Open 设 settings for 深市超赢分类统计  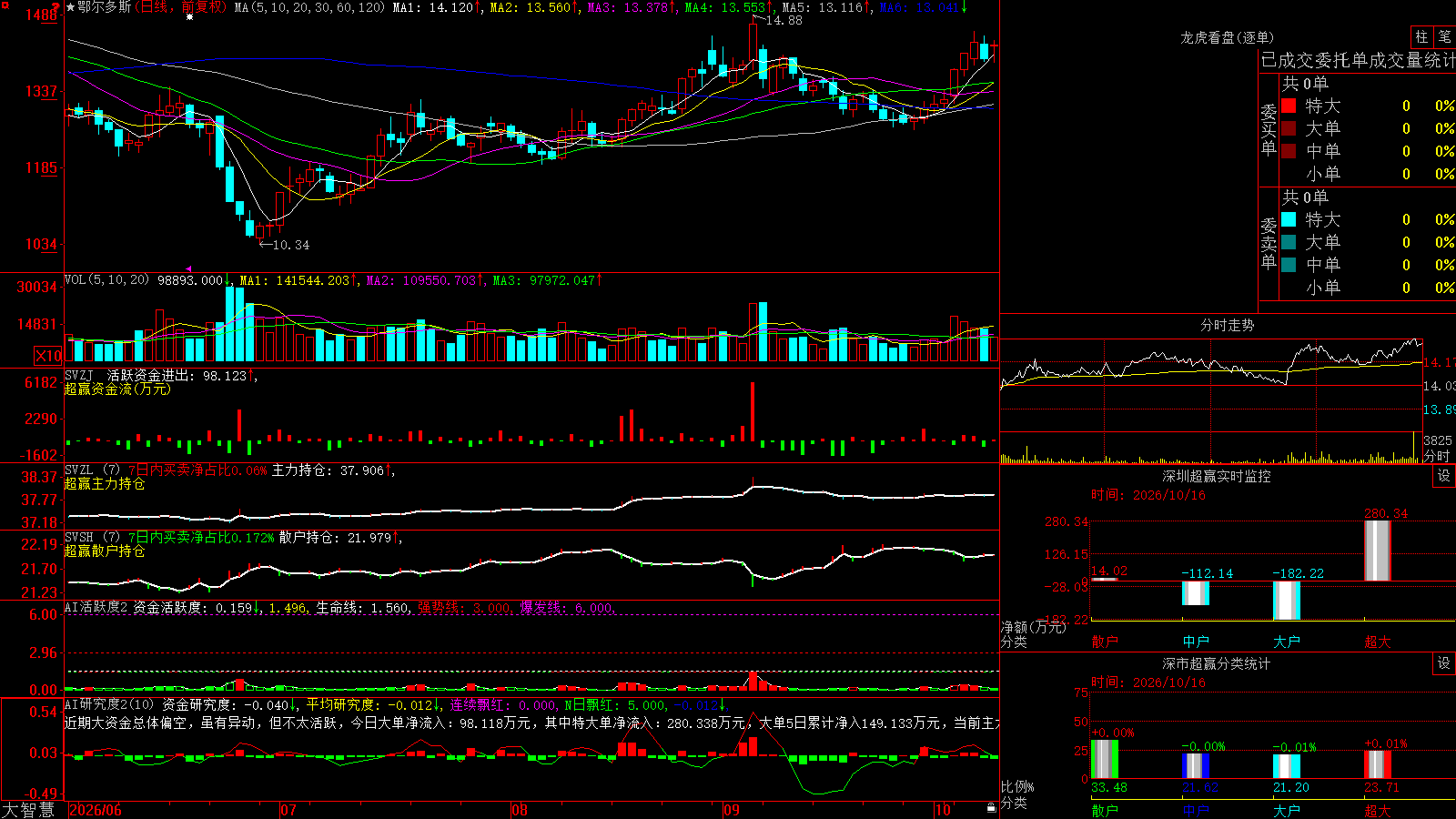pyautogui.click(x=1444, y=663)
